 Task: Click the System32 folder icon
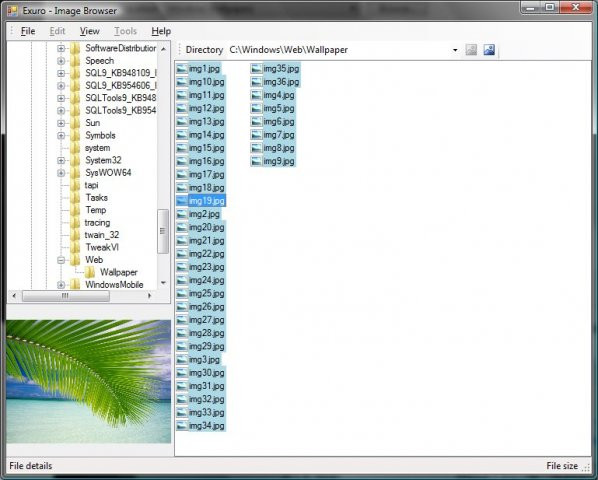75,161
